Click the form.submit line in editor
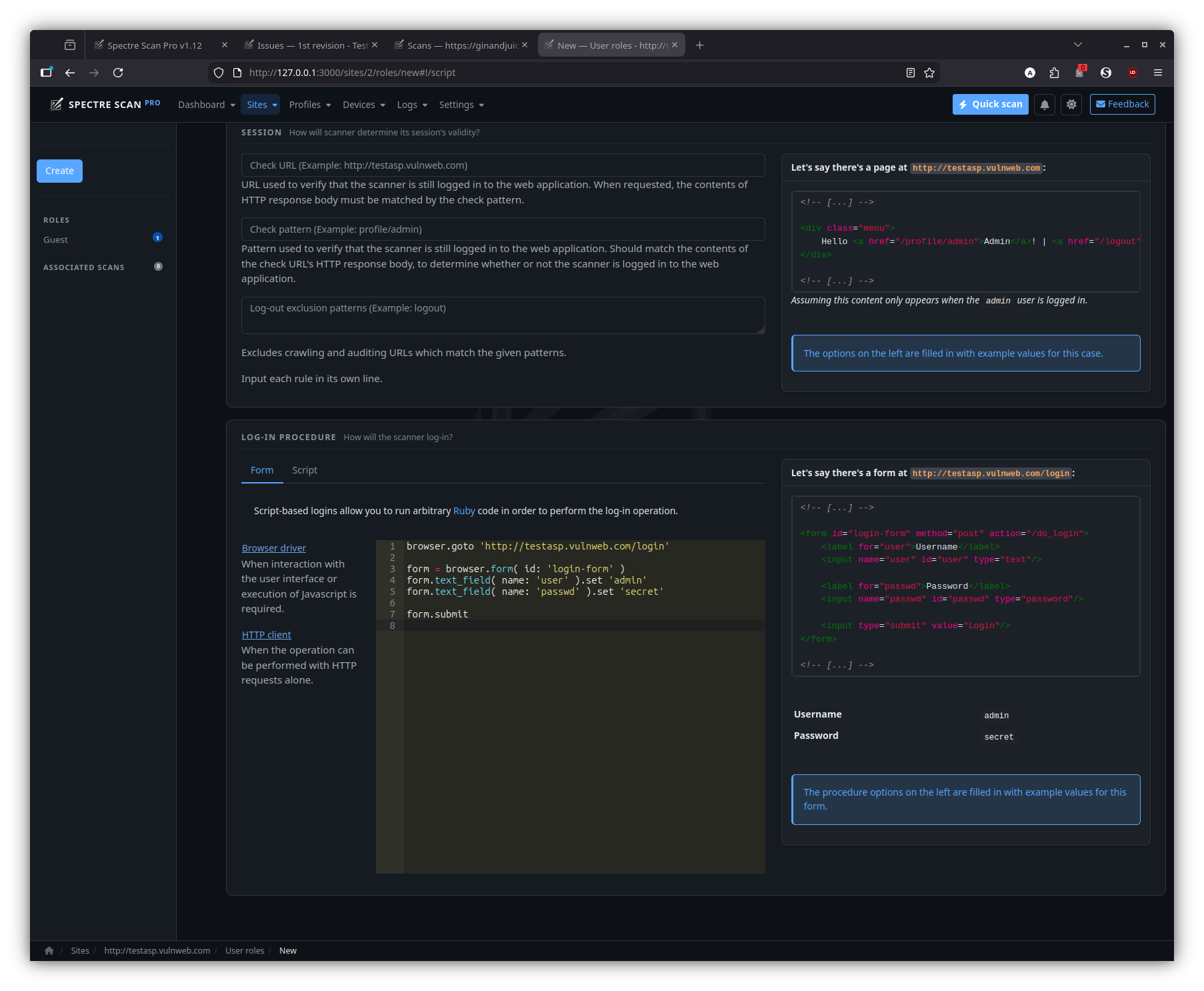Screen dimensions: 1204x991 coord(437,614)
